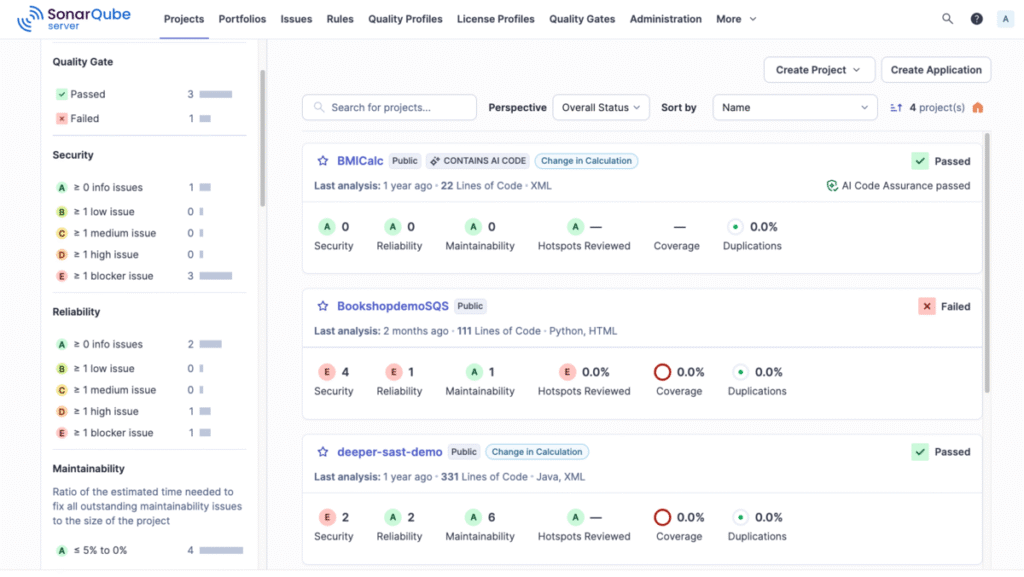The image size is (1024, 577).
Task: Filter by Passed quality gate
Action: 88,94
